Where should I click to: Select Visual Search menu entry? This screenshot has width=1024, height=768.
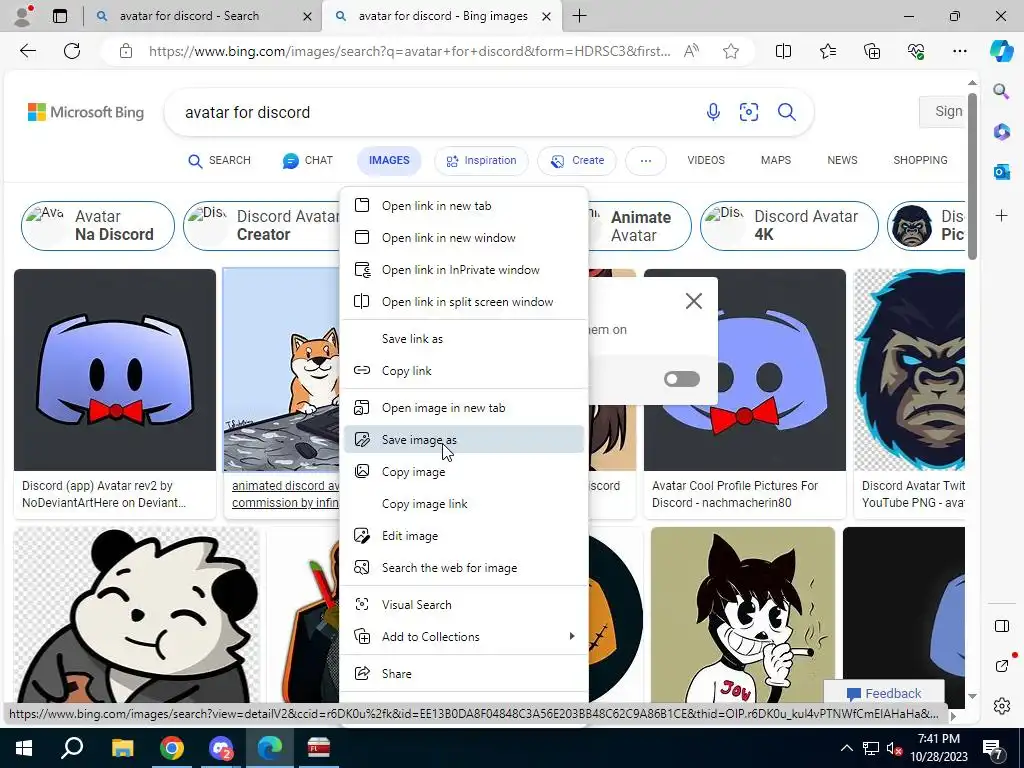tap(464, 605)
